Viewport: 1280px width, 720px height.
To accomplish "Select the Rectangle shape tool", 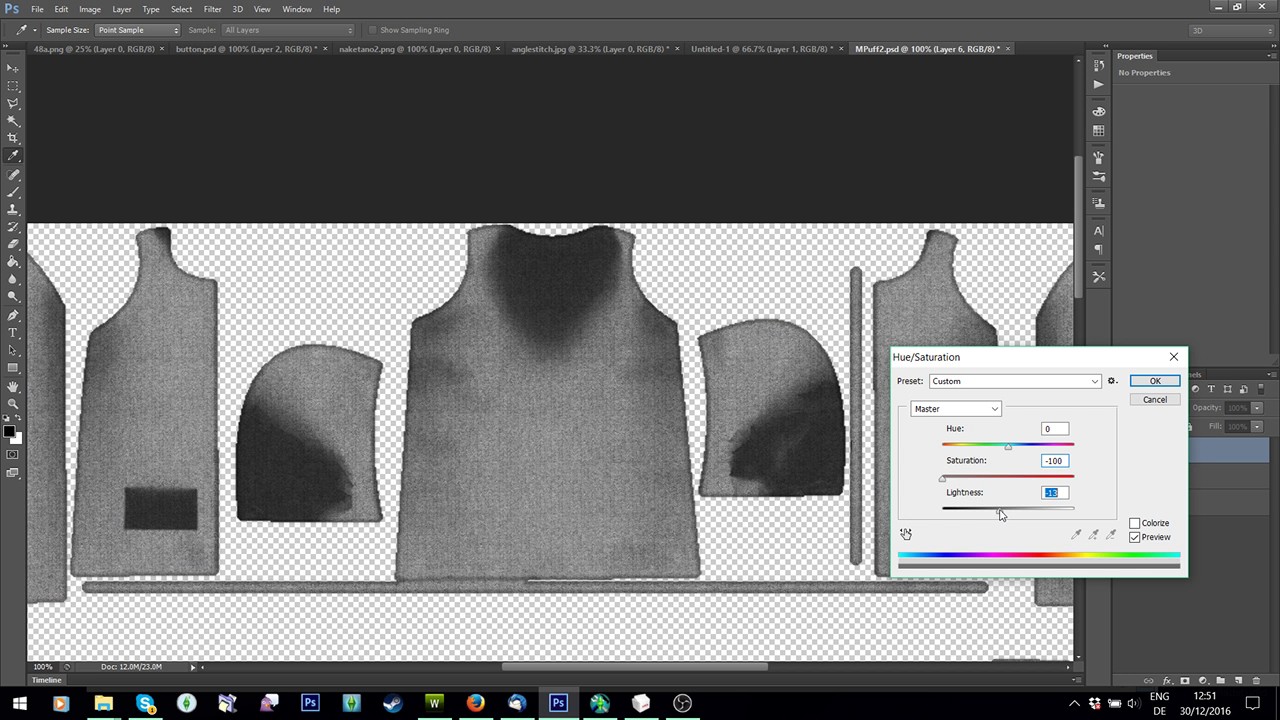I will pyautogui.click(x=13, y=368).
